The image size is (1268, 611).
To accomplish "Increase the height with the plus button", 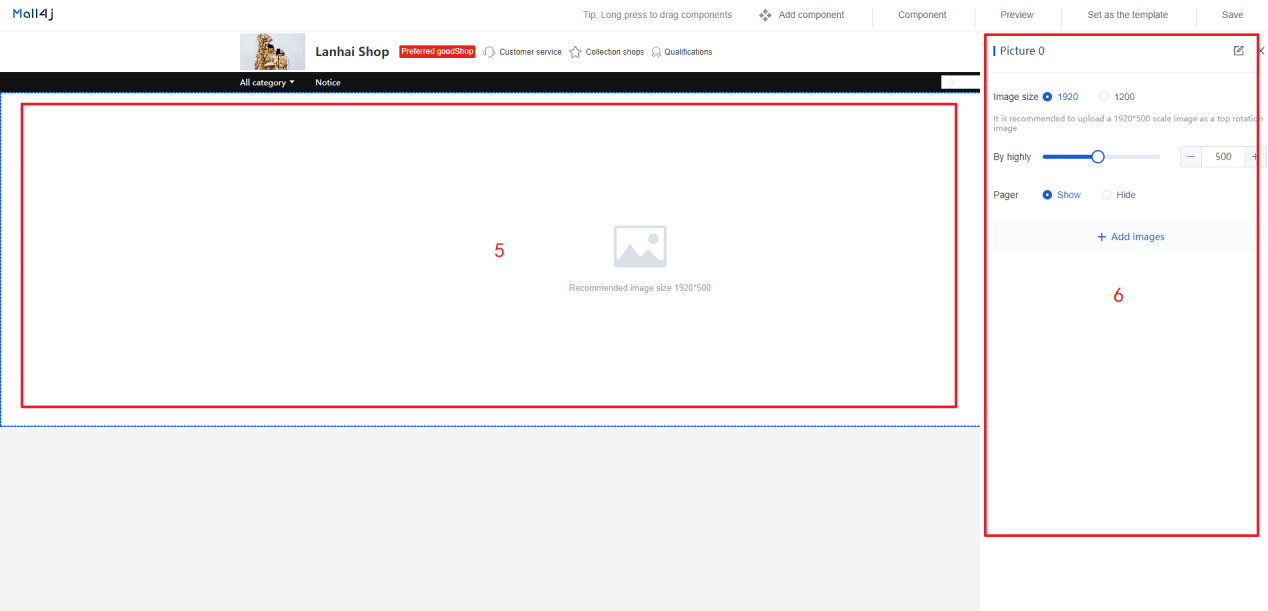I will click(x=1256, y=157).
